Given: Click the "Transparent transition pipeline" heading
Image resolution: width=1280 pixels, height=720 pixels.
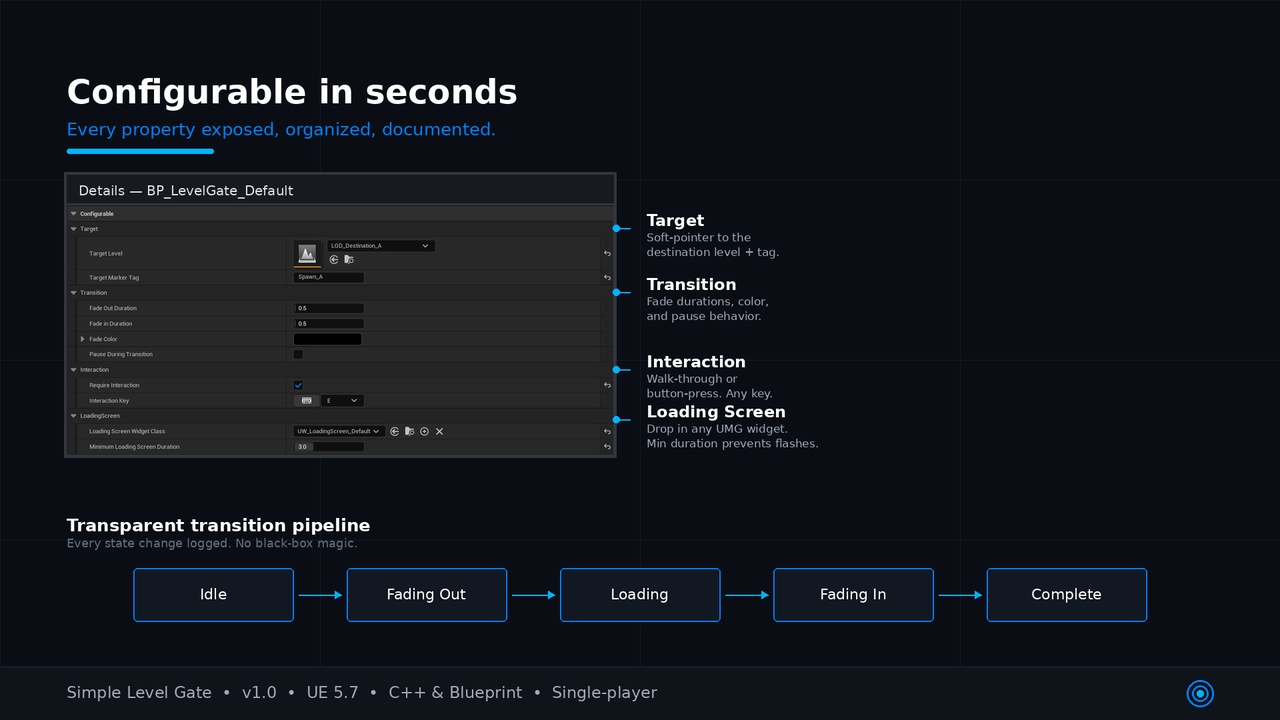Looking at the screenshot, I should coord(218,526).
